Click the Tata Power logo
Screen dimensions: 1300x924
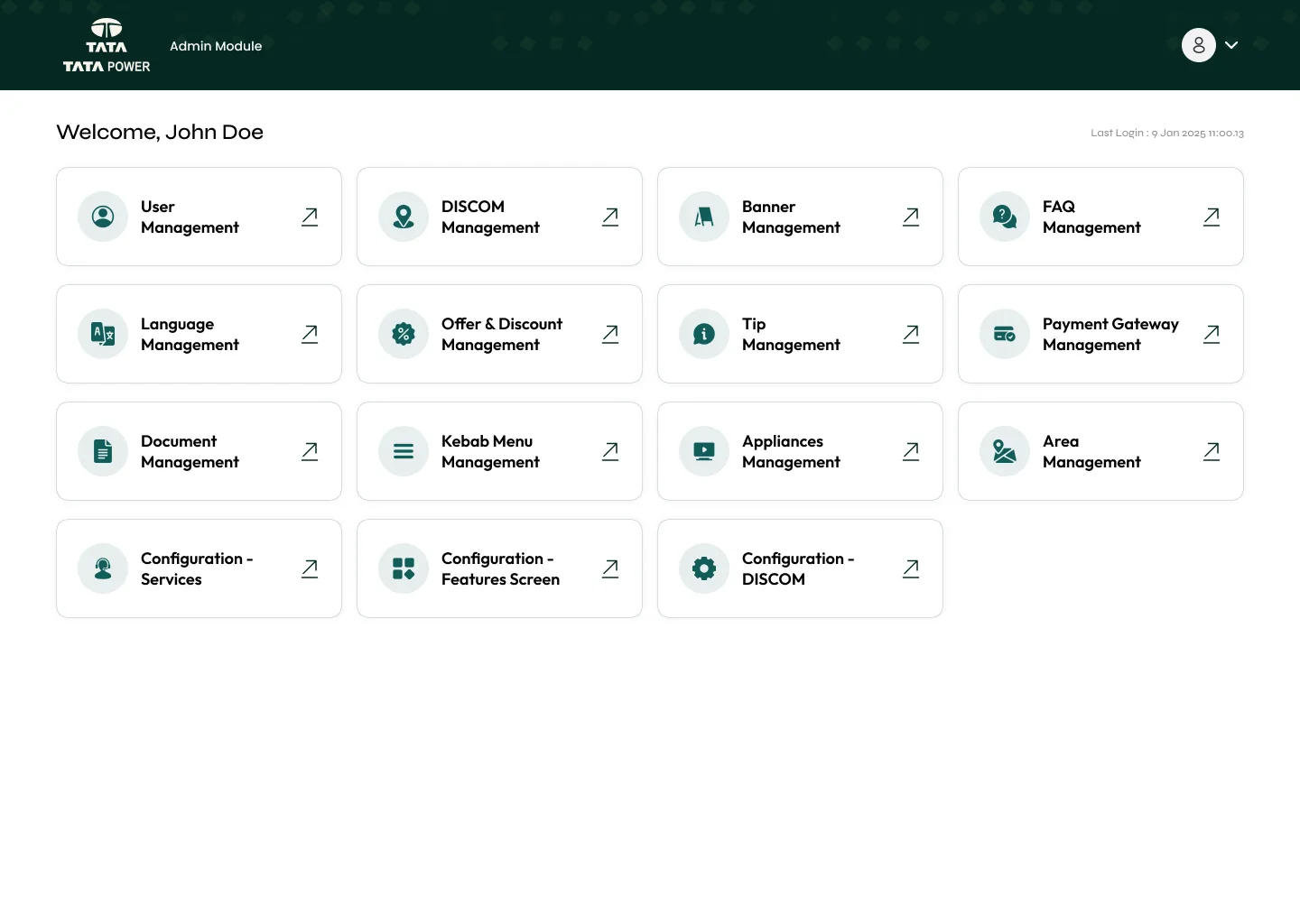(107, 45)
